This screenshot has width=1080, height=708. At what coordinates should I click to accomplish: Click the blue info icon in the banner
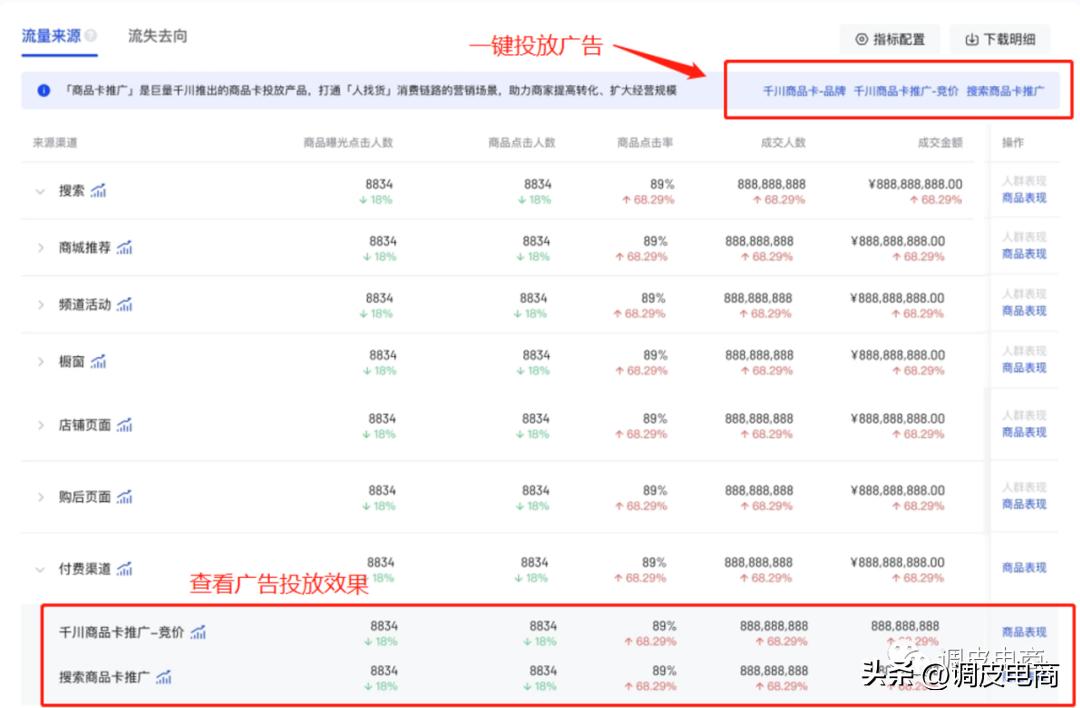pyautogui.click(x=43, y=90)
